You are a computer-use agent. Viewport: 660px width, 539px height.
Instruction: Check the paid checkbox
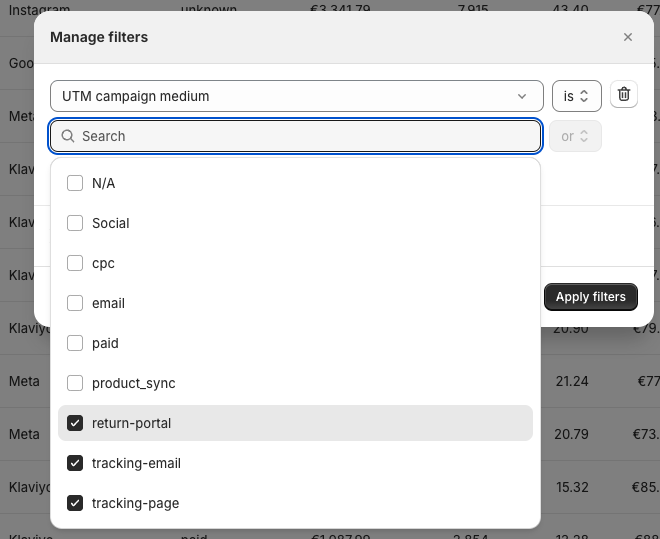(x=75, y=343)
